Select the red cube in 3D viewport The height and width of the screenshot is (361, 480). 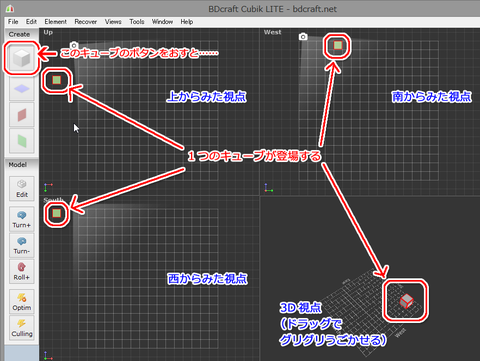406,301
